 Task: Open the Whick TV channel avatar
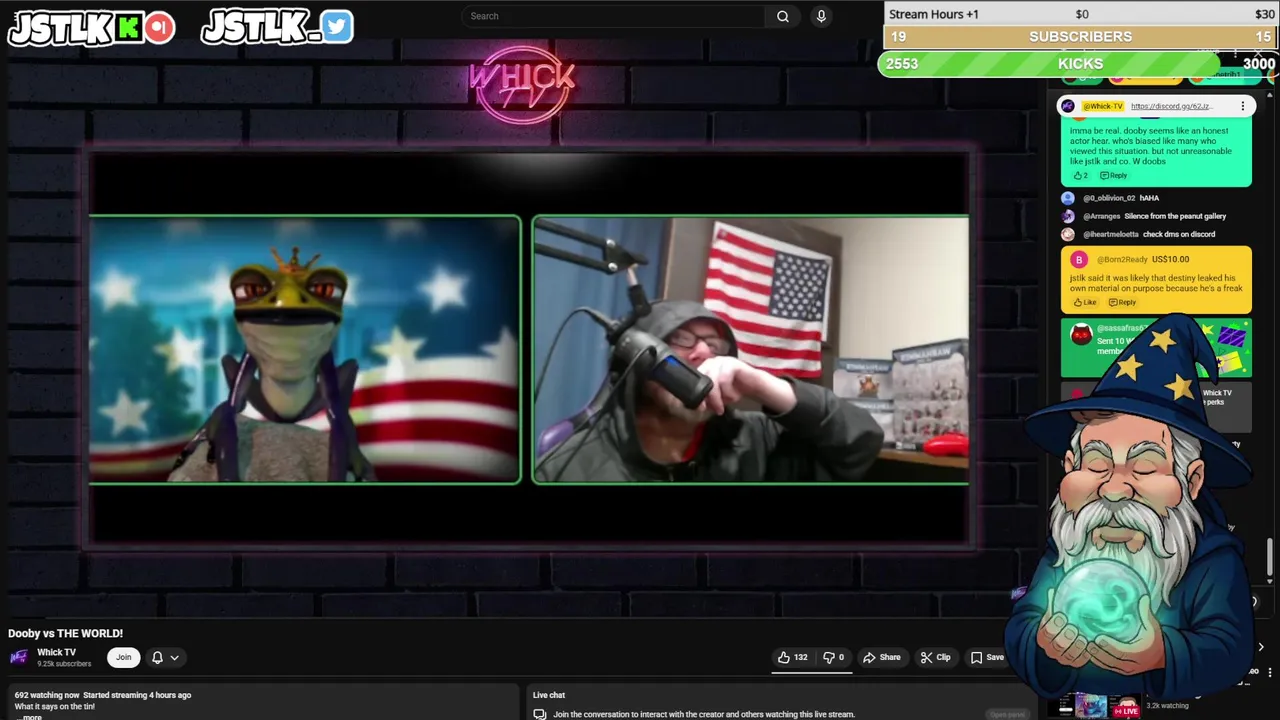(x=19, y=657)
